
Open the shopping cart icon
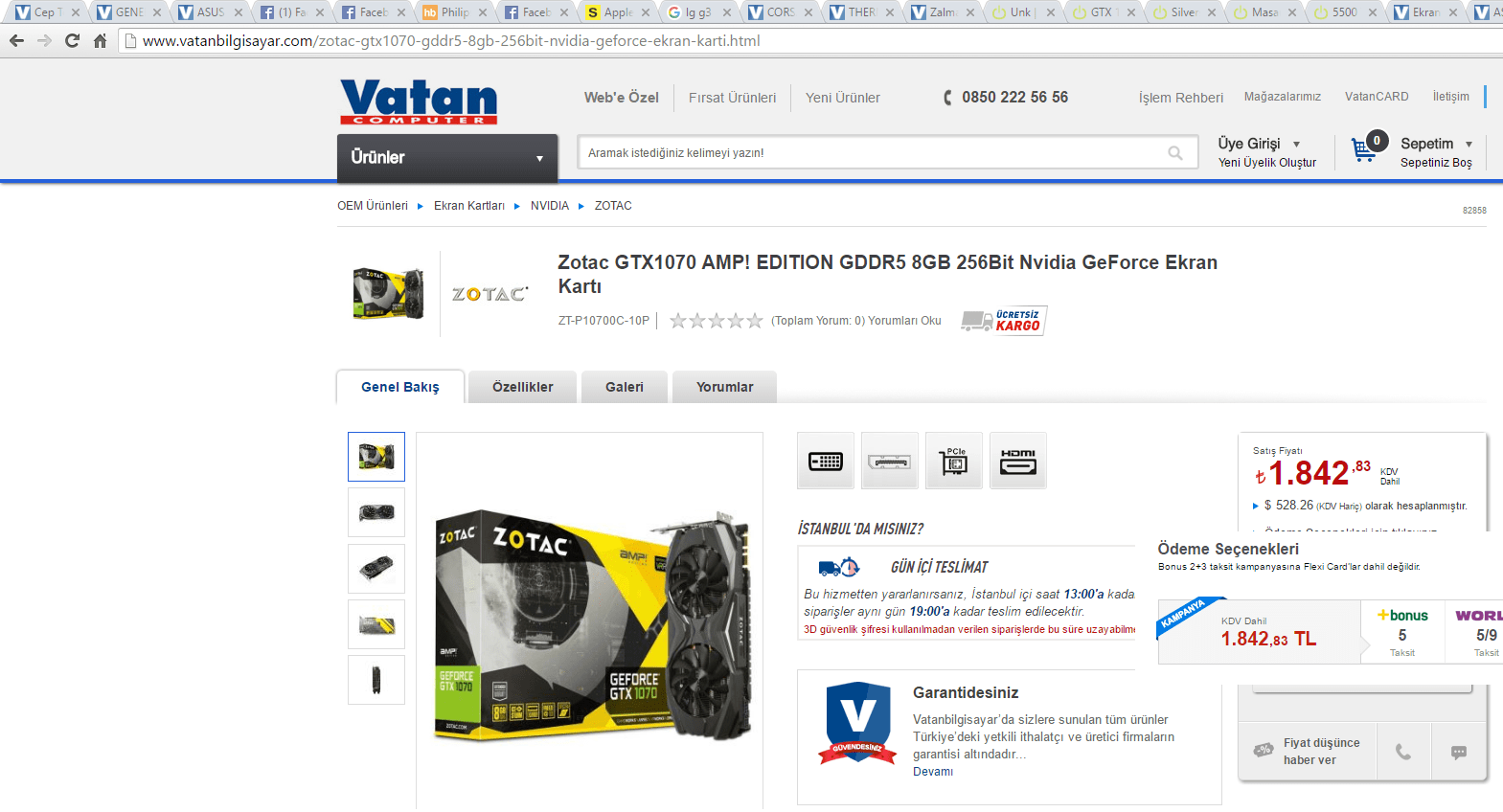tap(1363, 150)
